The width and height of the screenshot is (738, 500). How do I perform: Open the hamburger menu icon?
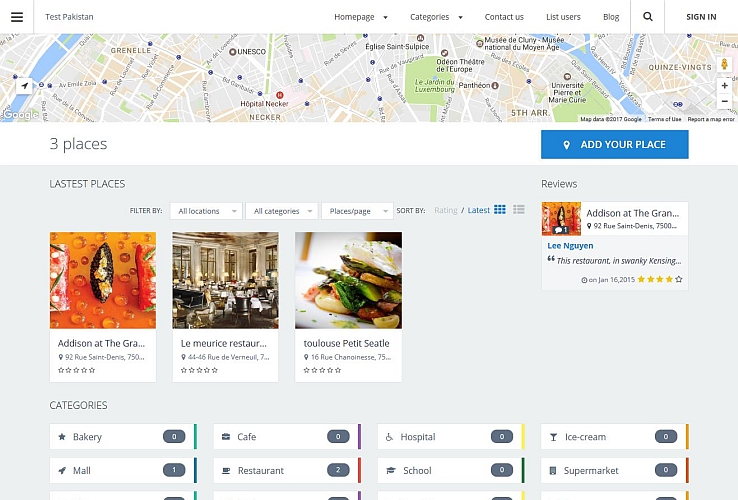[x=16, y=17]
